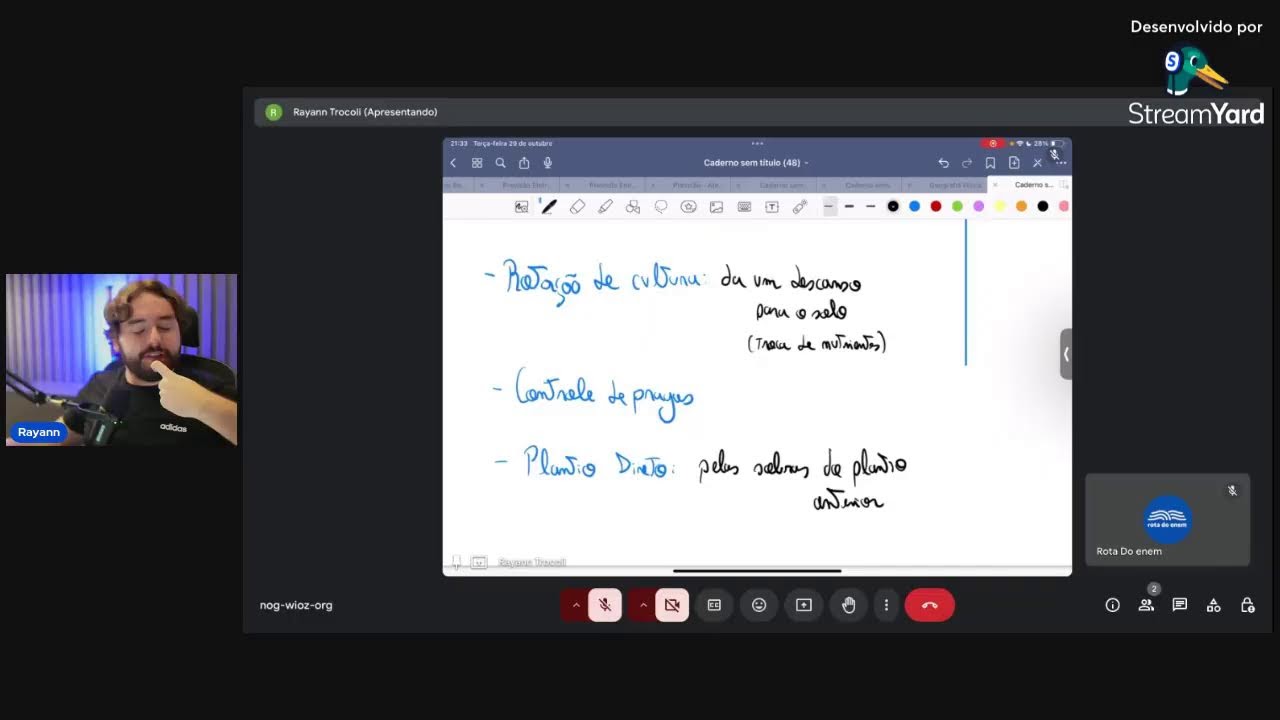Bookmark the current notebook page
The width and height of the screenshot is (1280, 720).
point(990,163)
